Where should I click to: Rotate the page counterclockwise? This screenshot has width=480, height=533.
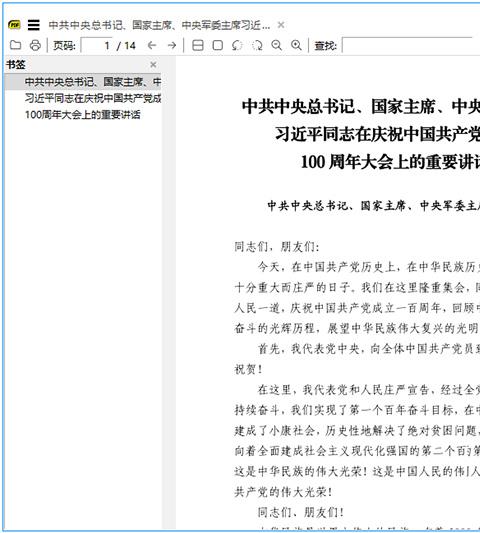pos(237,45)
